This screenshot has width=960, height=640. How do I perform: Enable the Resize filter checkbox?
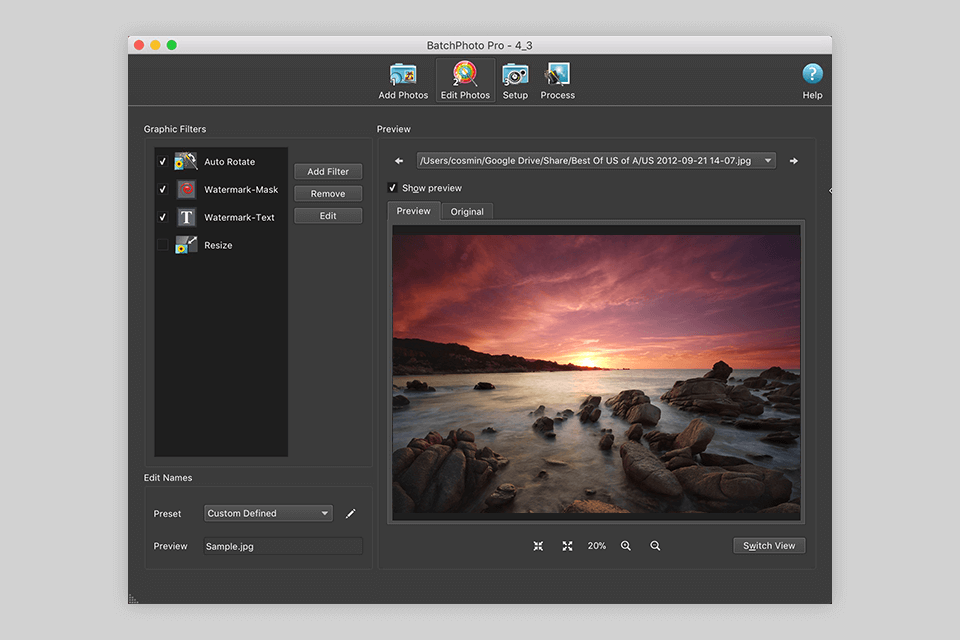(x=162, y=245)
